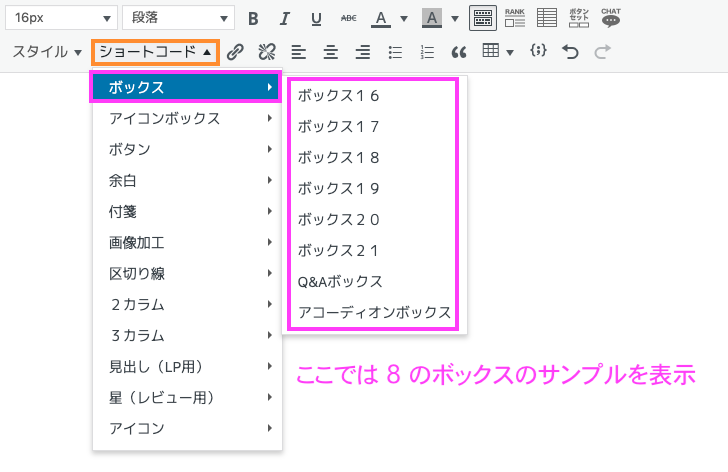Screen dimensions: 728x472
Task: Open background color picker arrow
Action: (455, 19)
